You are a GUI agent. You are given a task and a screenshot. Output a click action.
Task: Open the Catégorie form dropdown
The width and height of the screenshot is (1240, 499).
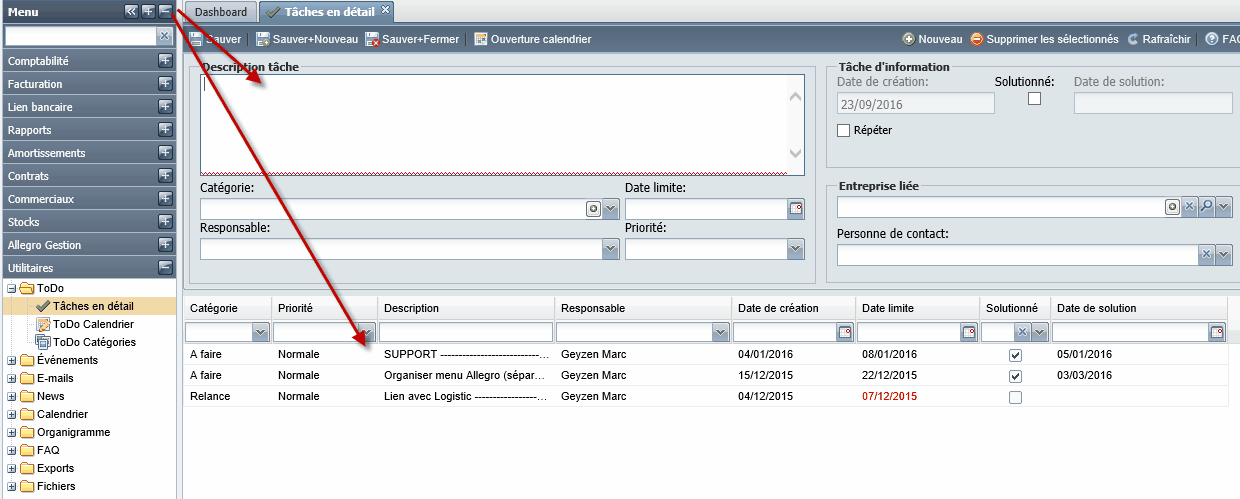tap(611, 209)
